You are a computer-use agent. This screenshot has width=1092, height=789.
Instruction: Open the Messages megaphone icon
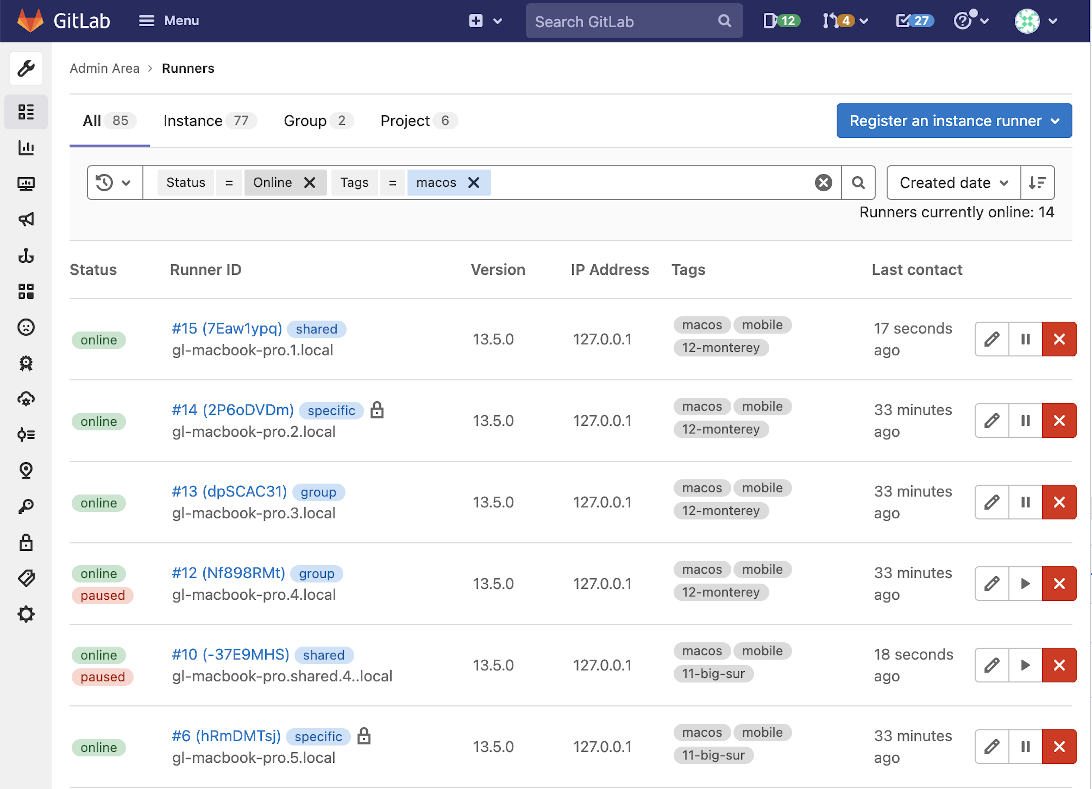pyautogui.click(x=26, y=219)
